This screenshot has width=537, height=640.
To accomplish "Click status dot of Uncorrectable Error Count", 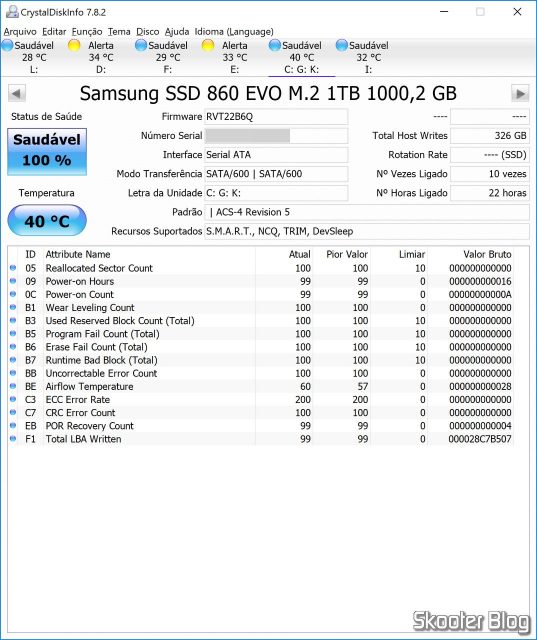I will point(13,373).
